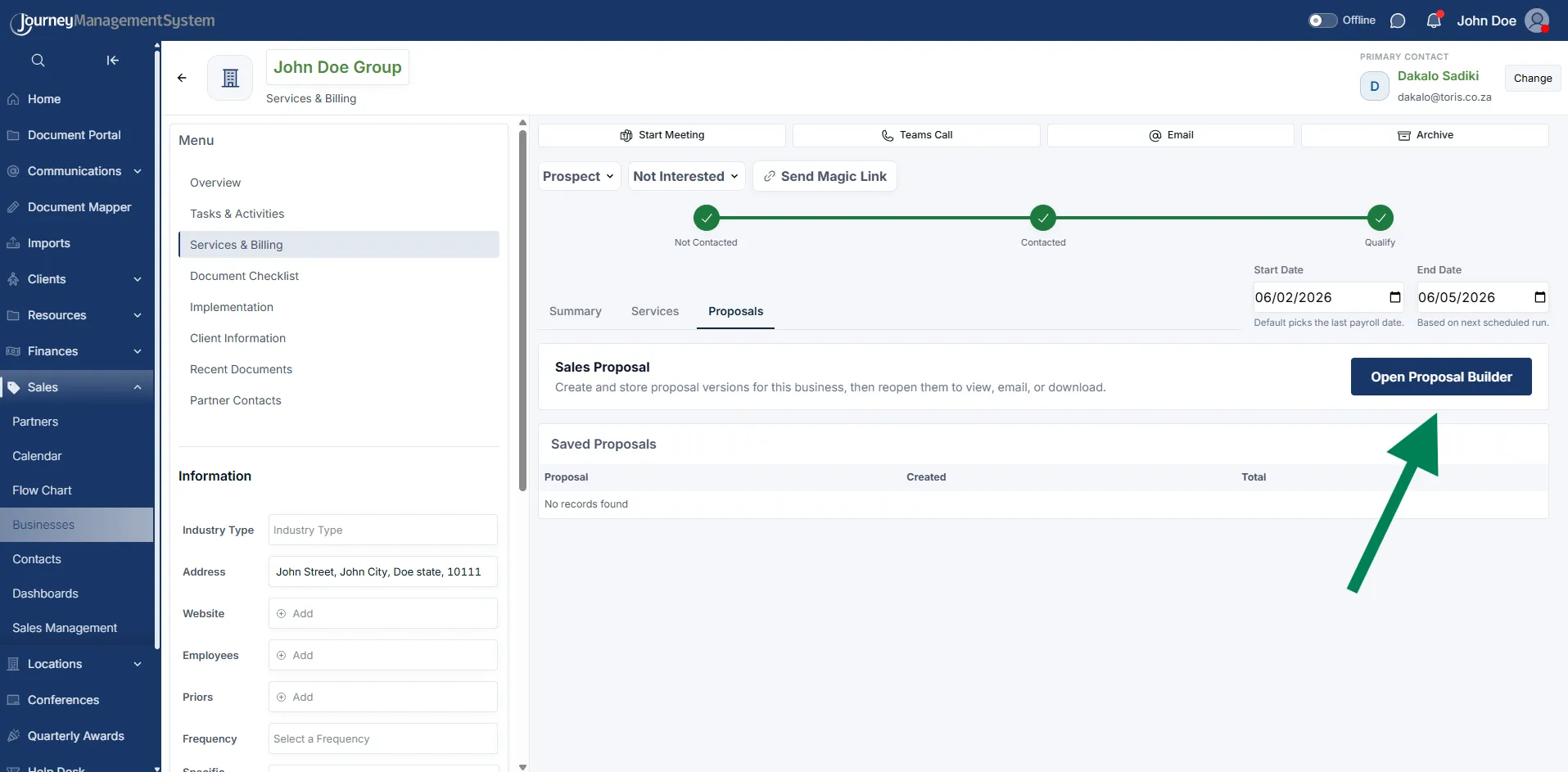Open the John Doe profile avatar
This screenshot has height=772, width=1568.
[1537, 20]
